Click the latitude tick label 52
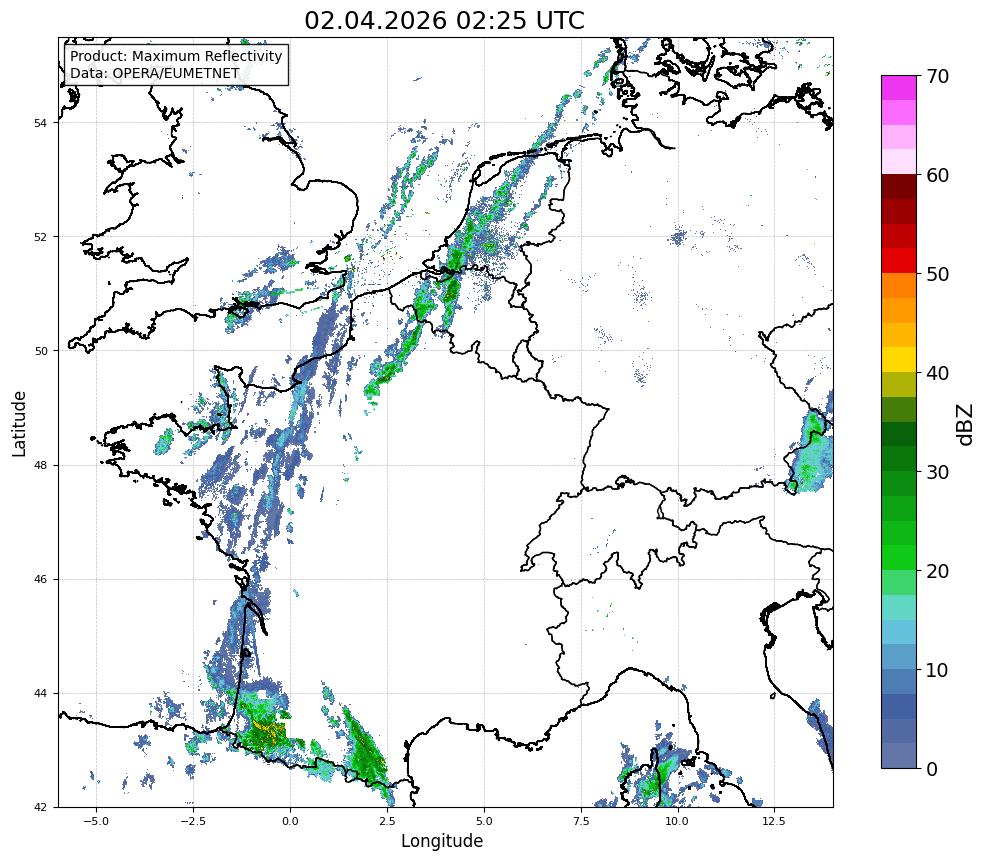This screenshot has width=985, height=860. (40, 237)
